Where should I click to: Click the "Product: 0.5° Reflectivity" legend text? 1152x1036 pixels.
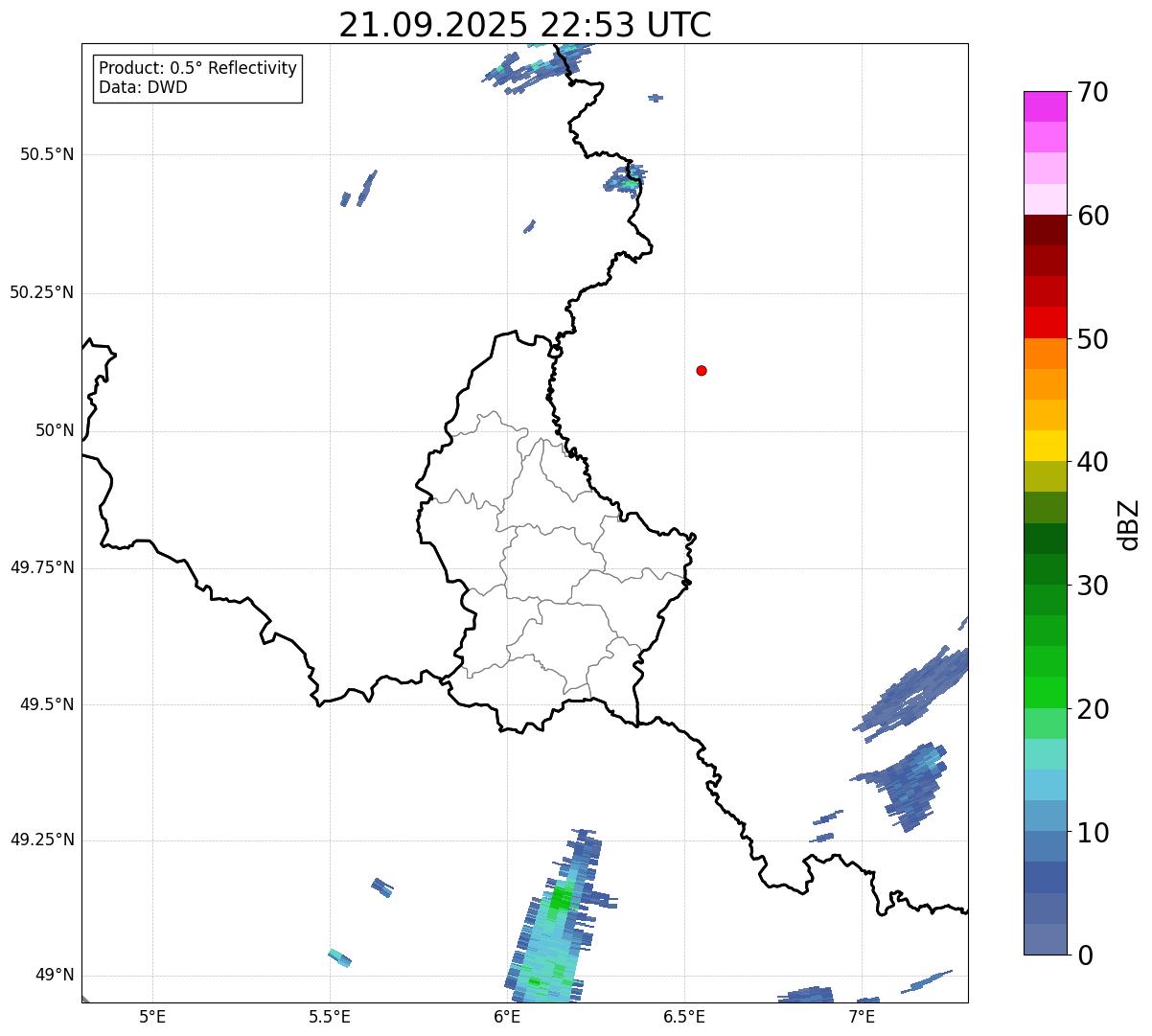tap(197, 68)
